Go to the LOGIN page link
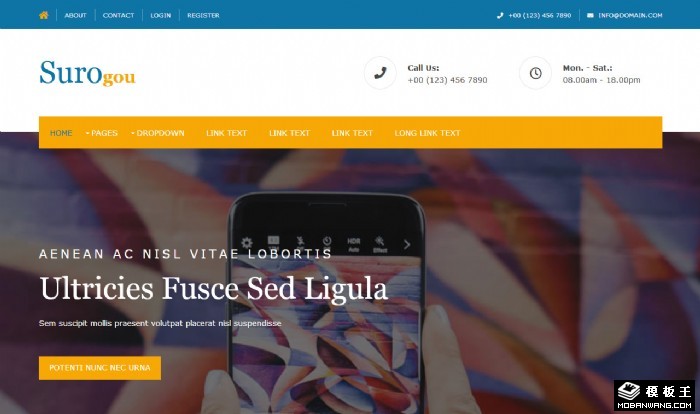Image resolution: width=700 pixels, height=414 pixels. (161, 15)
